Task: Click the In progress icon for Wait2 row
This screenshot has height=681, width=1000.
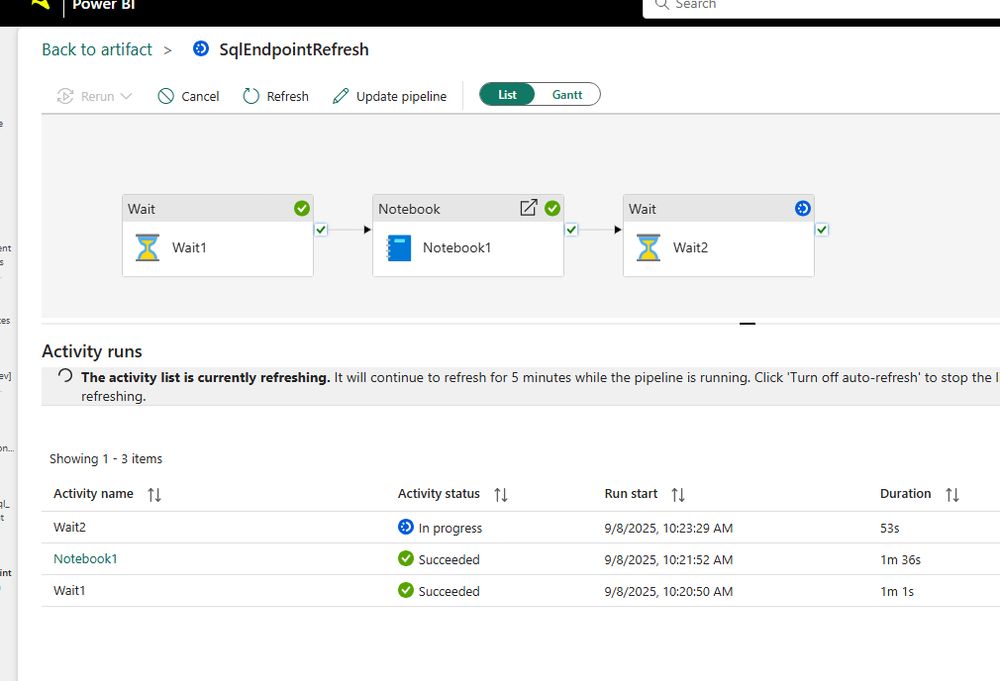Action: point(406,527)
